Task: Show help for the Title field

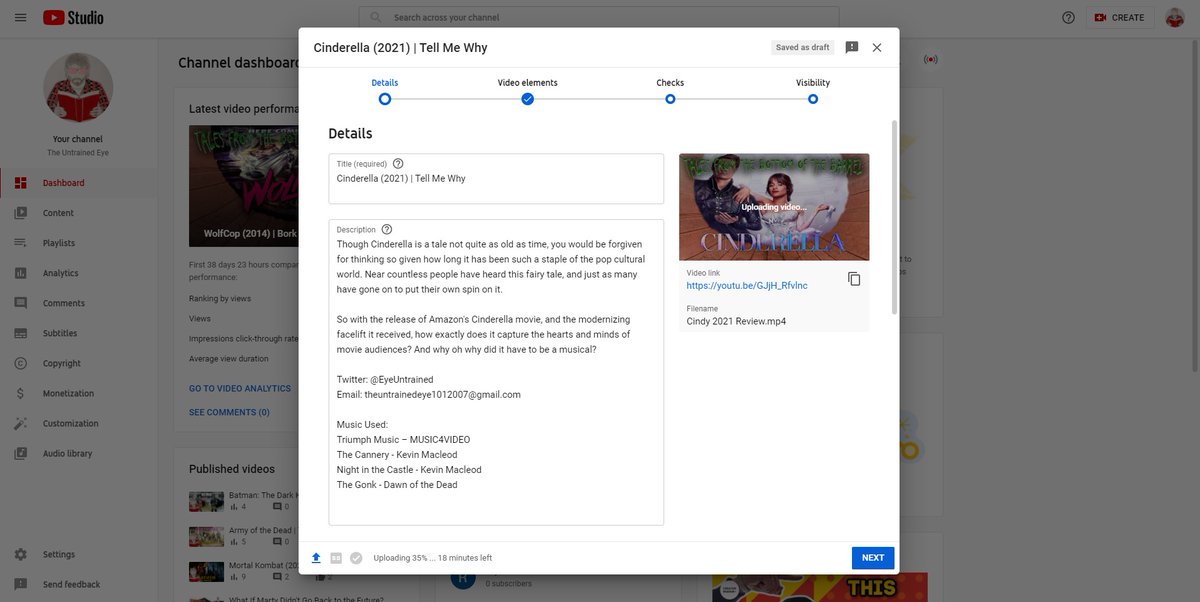Action: pos(398,164)
